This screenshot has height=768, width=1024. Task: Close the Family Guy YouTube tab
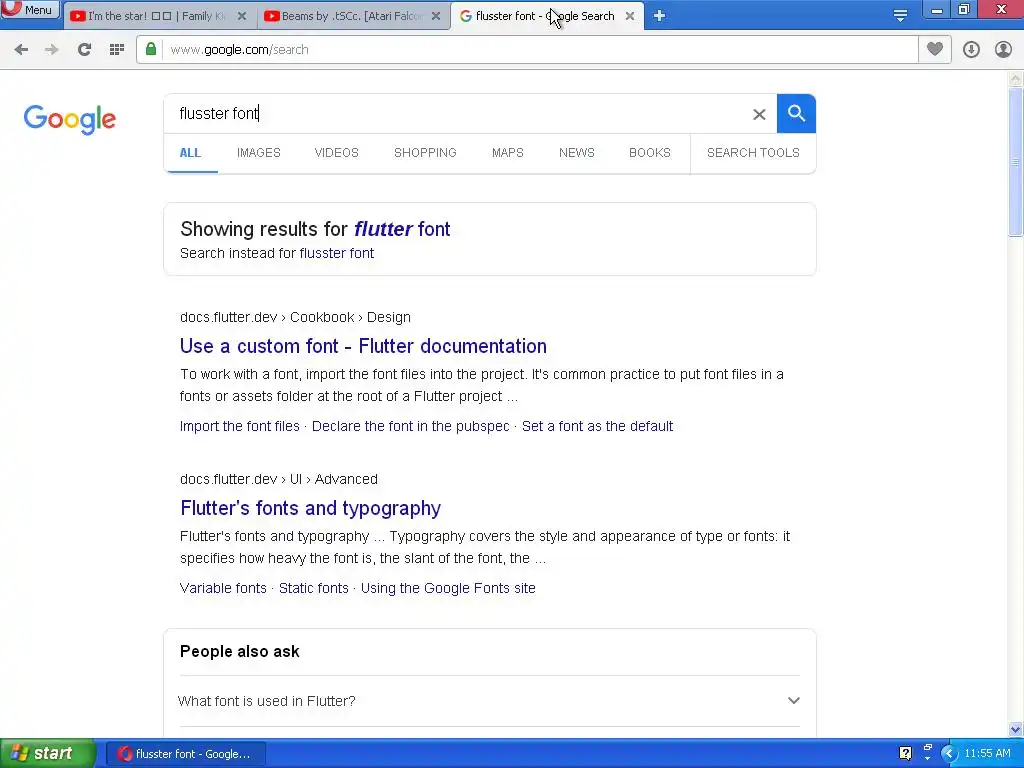242,16
